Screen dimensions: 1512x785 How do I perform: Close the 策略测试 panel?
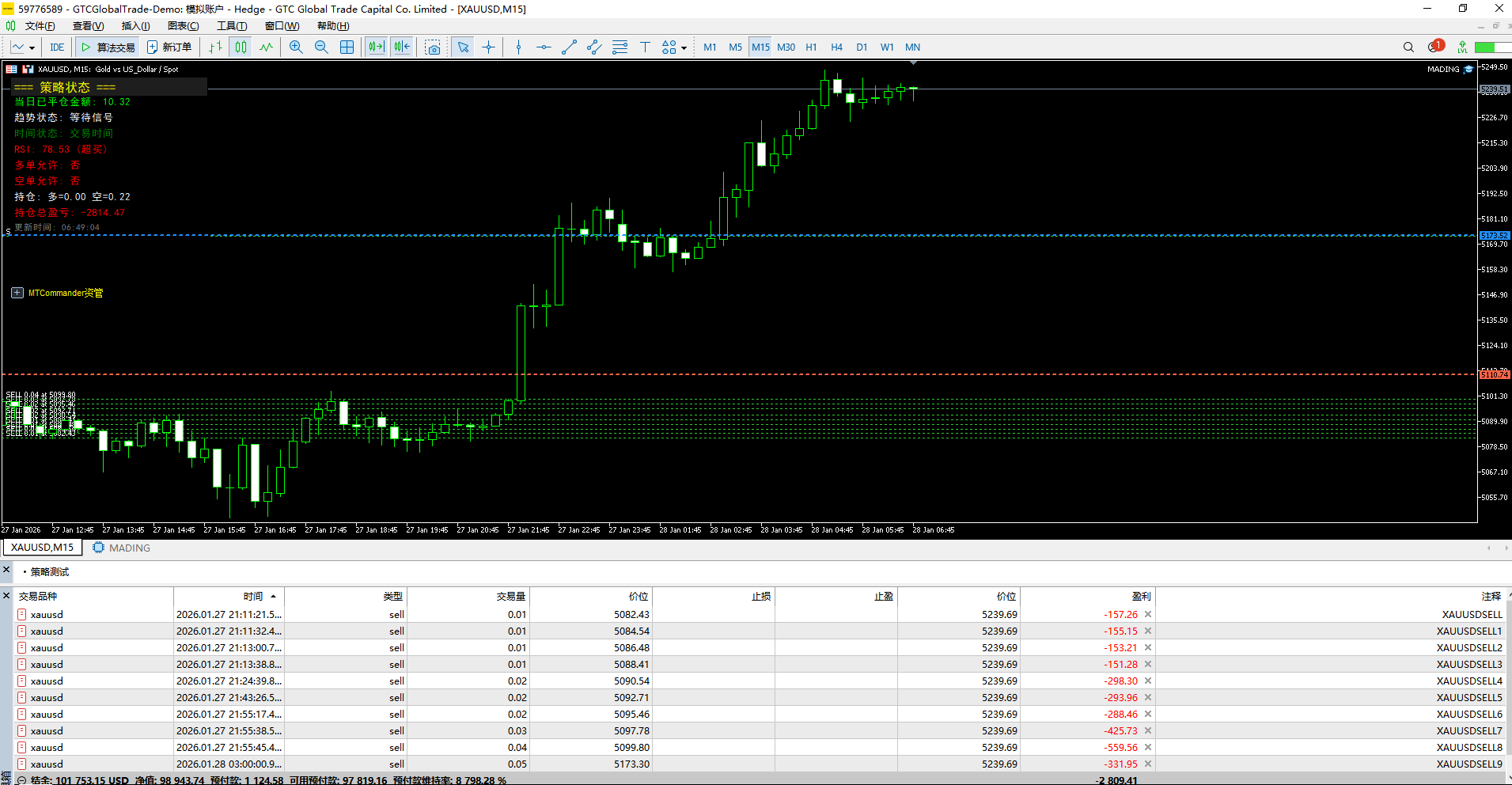[x=6, y=570]
